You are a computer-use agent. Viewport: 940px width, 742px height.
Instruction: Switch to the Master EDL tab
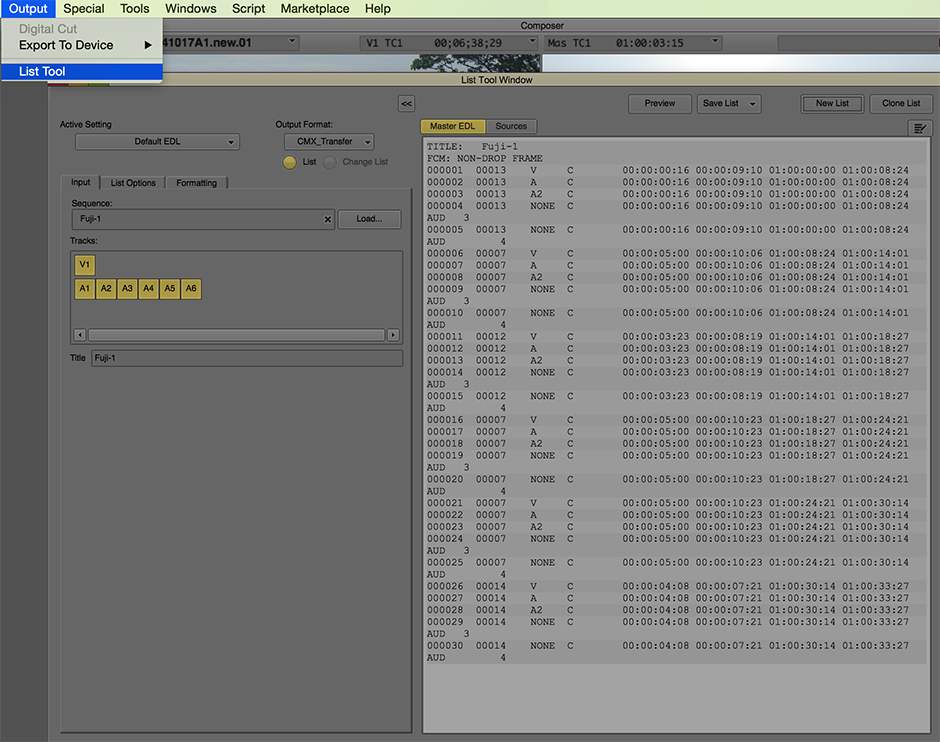pos(453,126)
